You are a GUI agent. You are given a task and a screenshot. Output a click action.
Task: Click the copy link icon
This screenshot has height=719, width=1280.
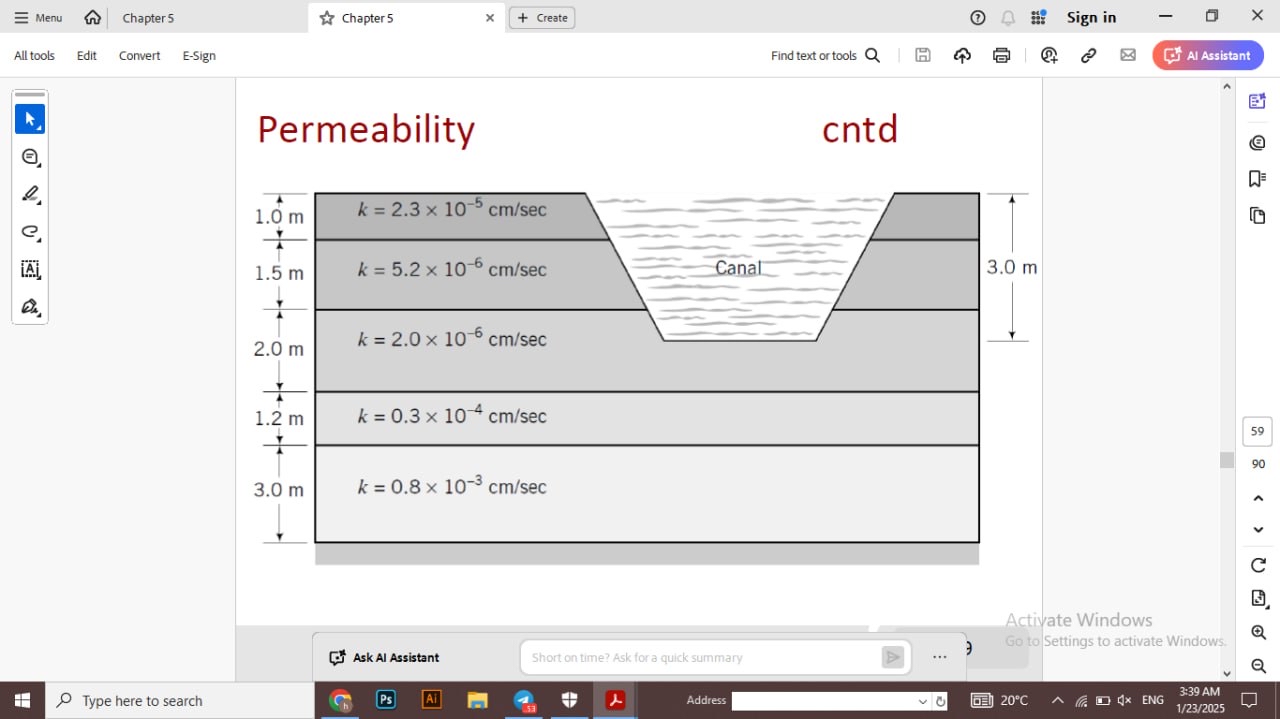[x=1089, y=56]
